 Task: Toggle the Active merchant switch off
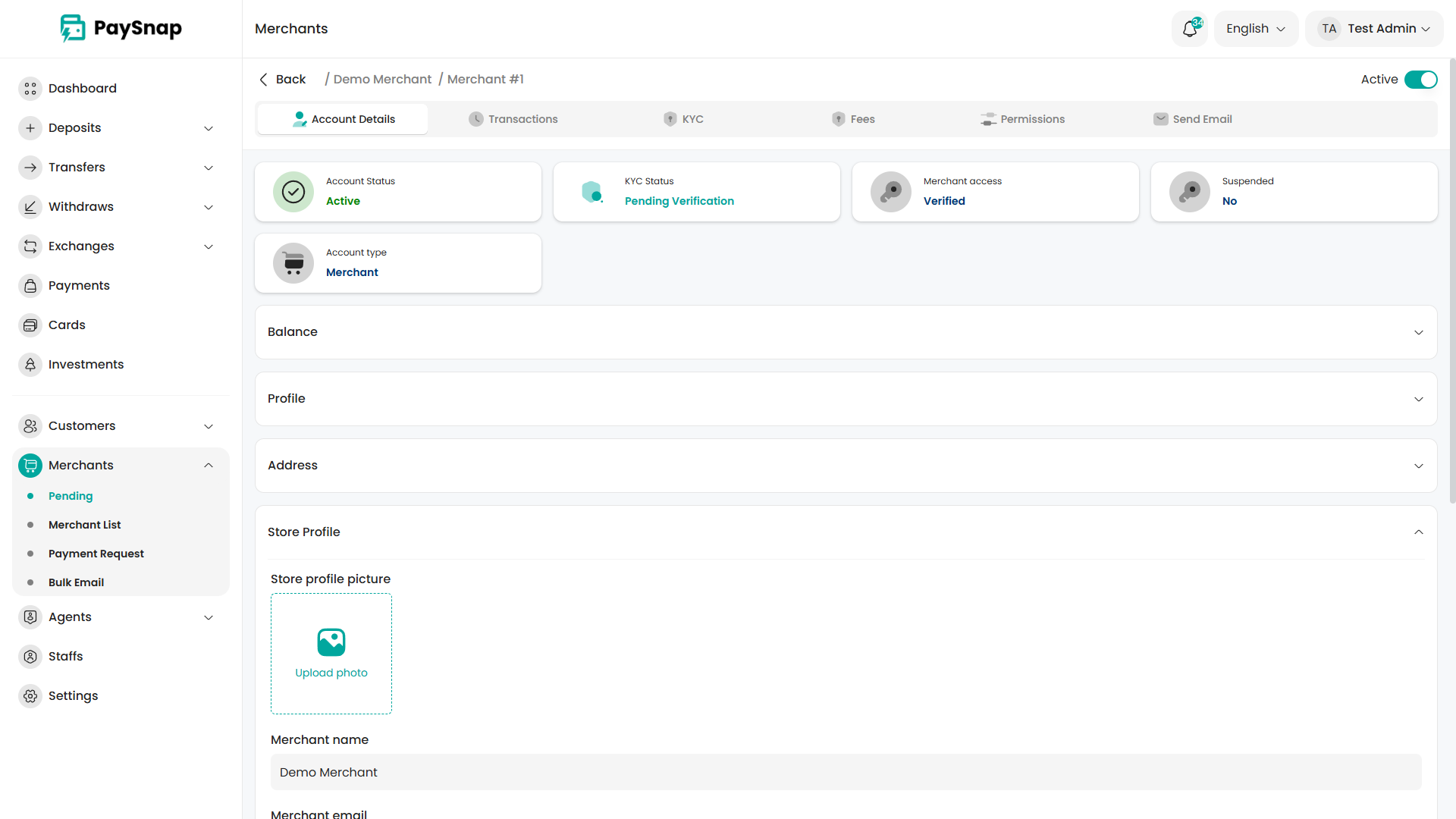(1420, 80)
